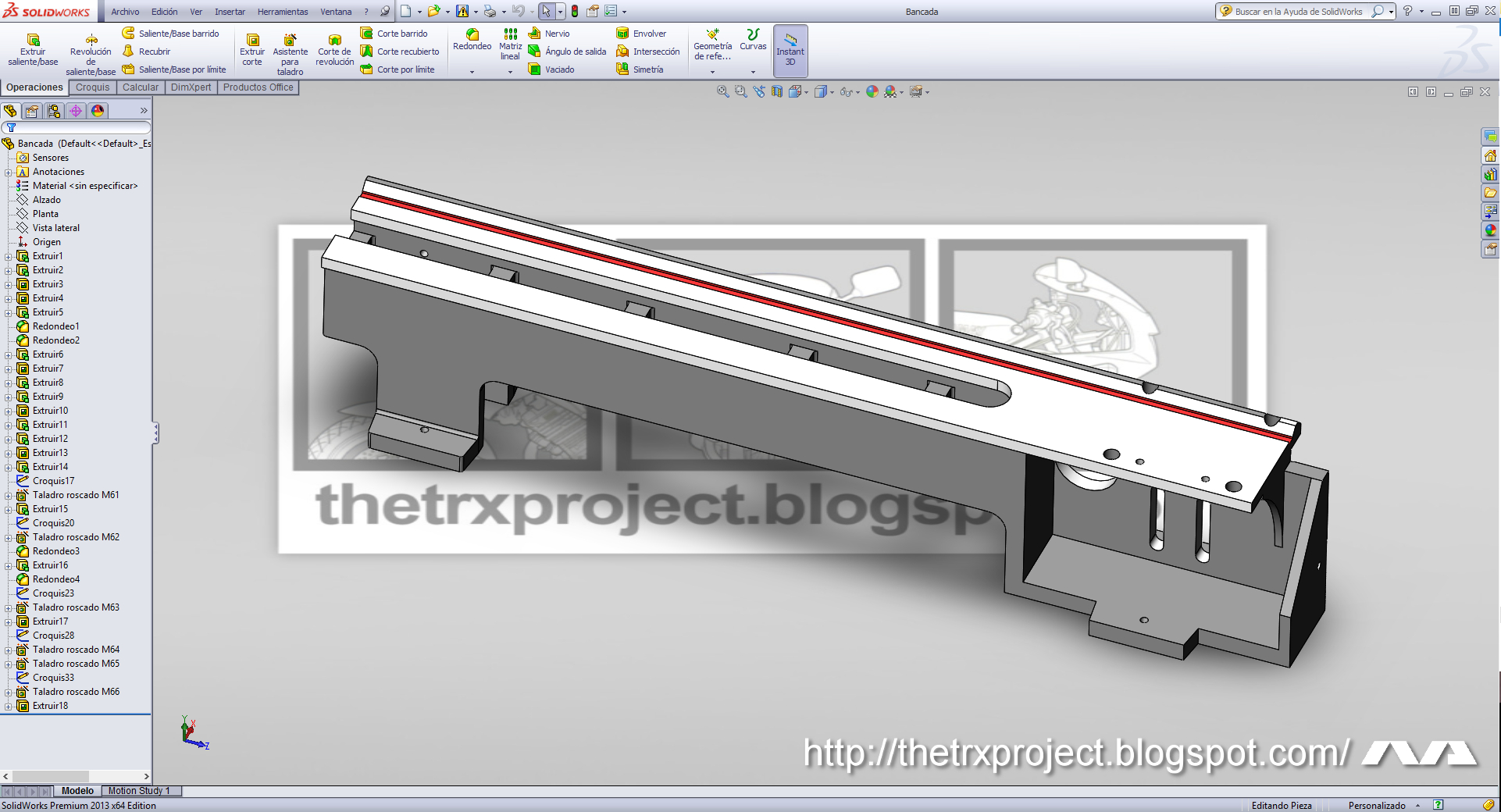Click the Save icon with warning
Viewport: 1501px width, 812px height.
point(462,11)
